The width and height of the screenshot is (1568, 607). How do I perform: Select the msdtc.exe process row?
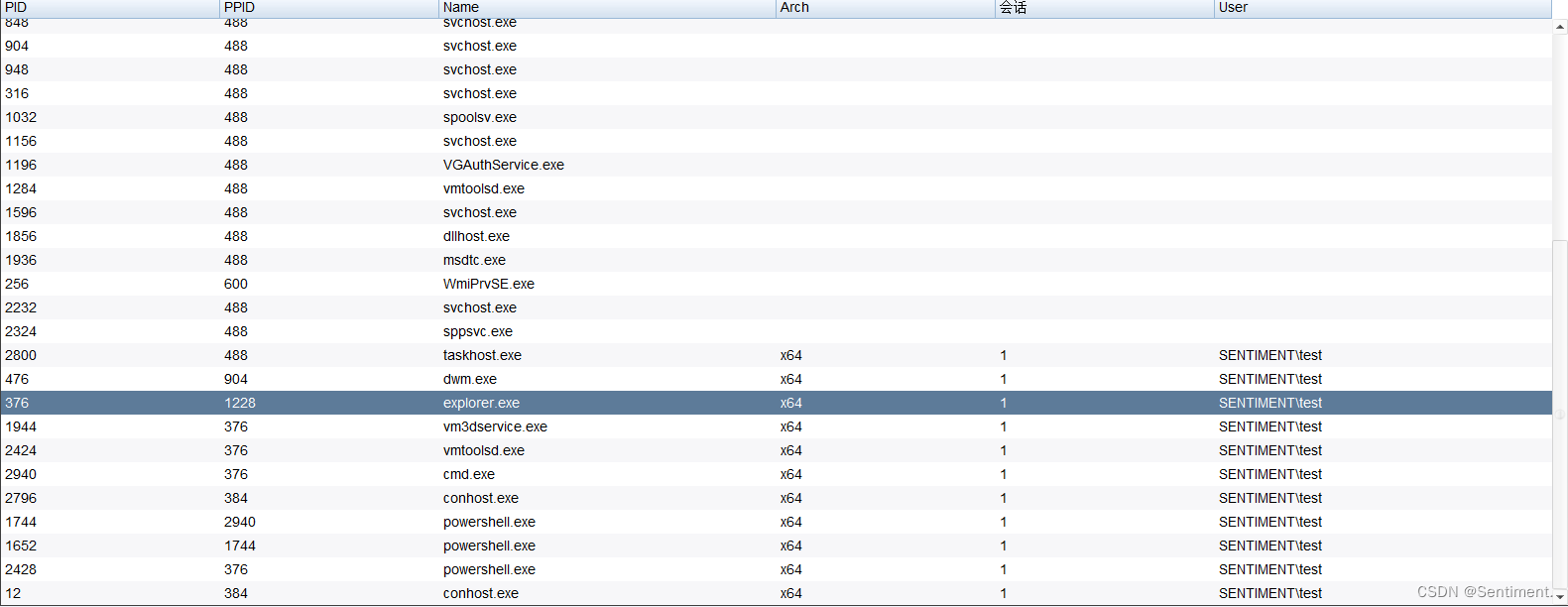point(776,260)
